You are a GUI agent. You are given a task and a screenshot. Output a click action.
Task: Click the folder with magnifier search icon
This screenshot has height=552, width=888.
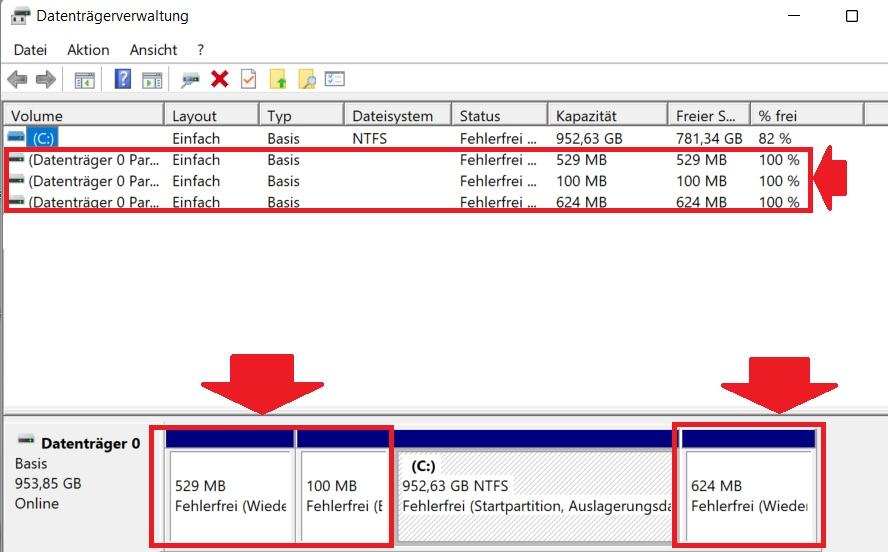(306, 79)
